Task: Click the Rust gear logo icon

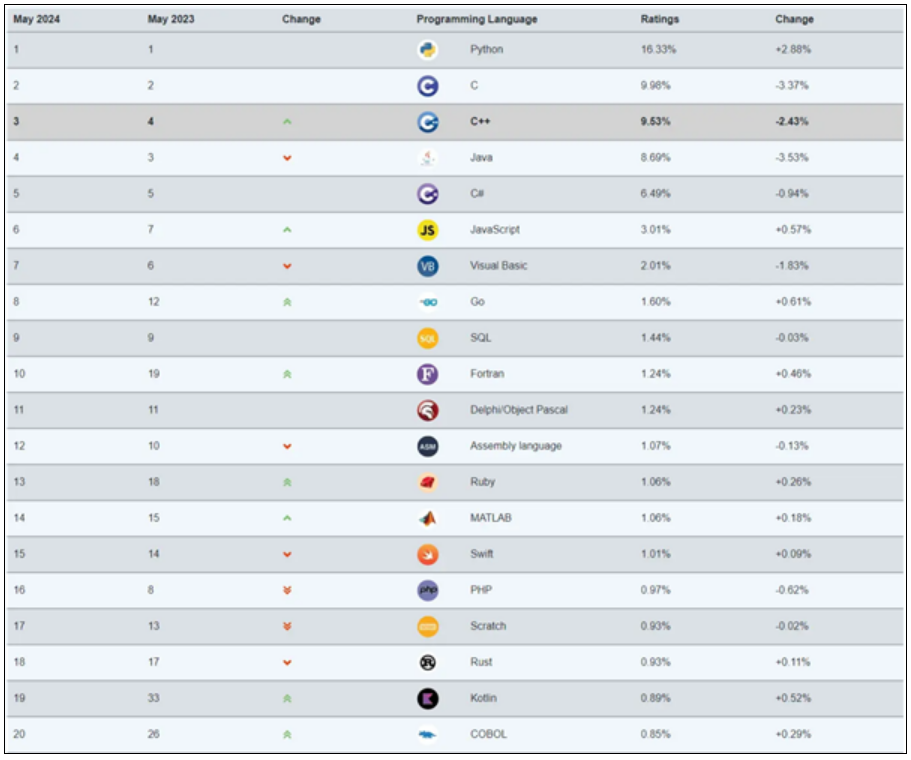Action: click(428, 662)
